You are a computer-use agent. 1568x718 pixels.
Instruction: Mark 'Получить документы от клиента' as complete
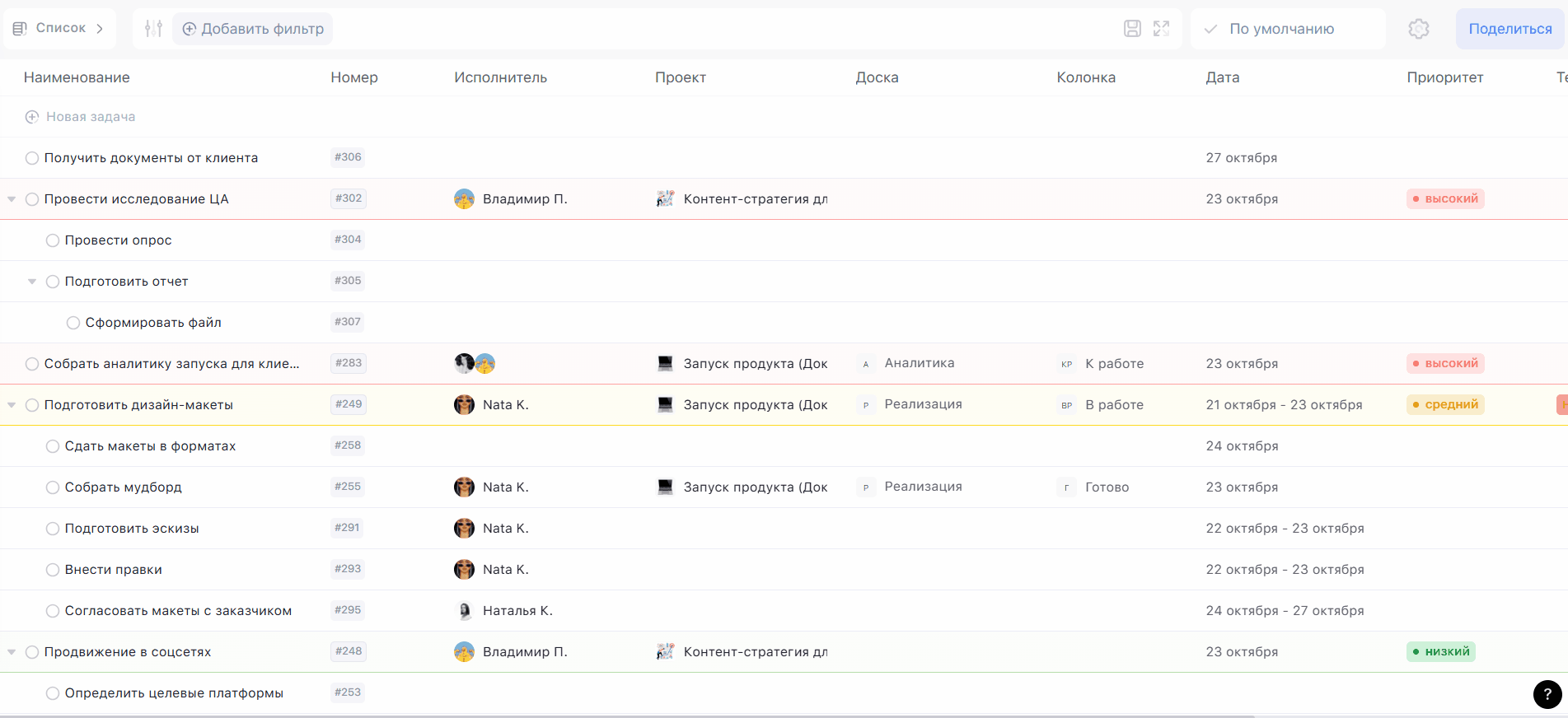tap(32, 158)
